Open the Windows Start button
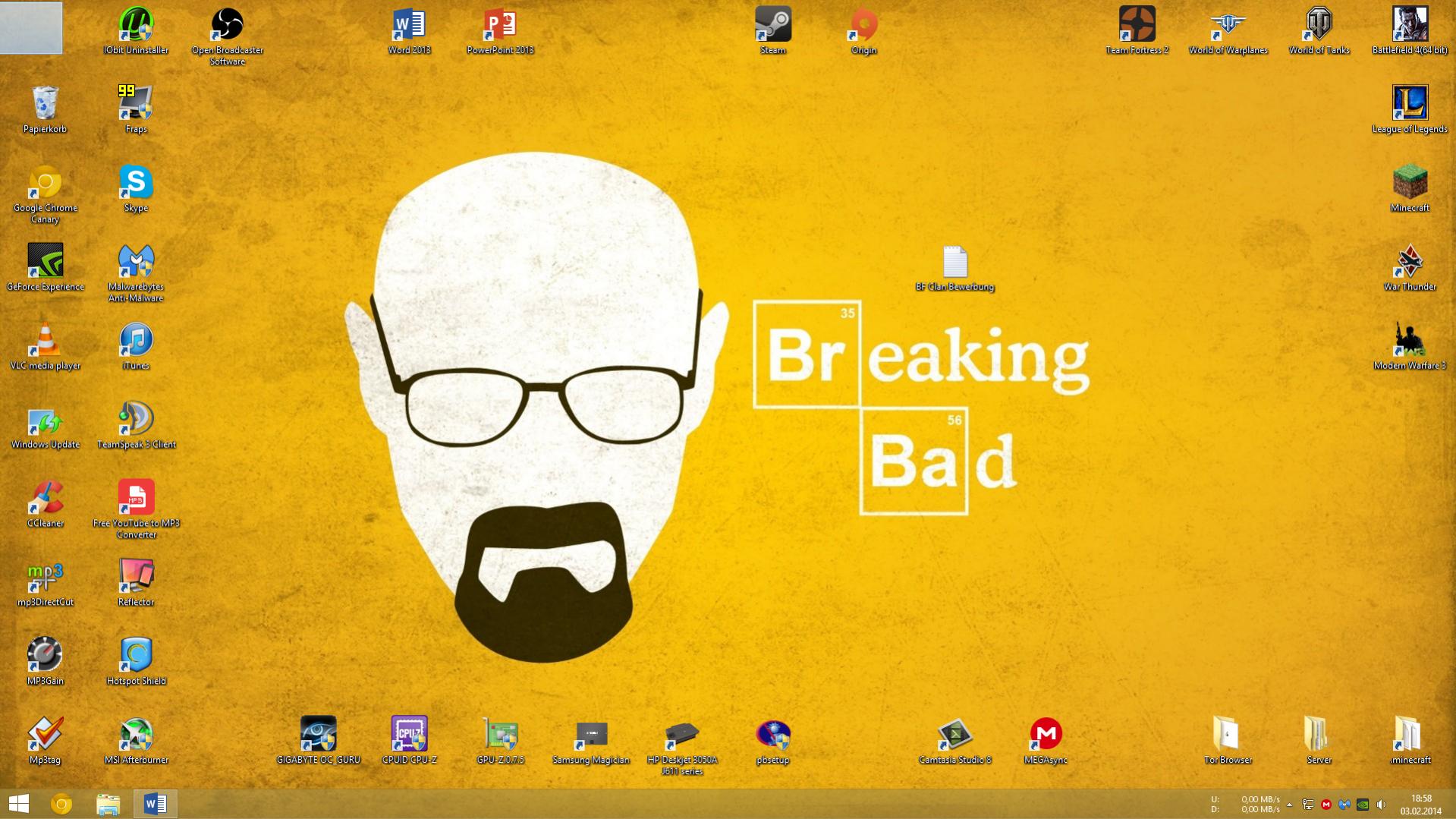1456x819 pixels. (x=19, y=804)
